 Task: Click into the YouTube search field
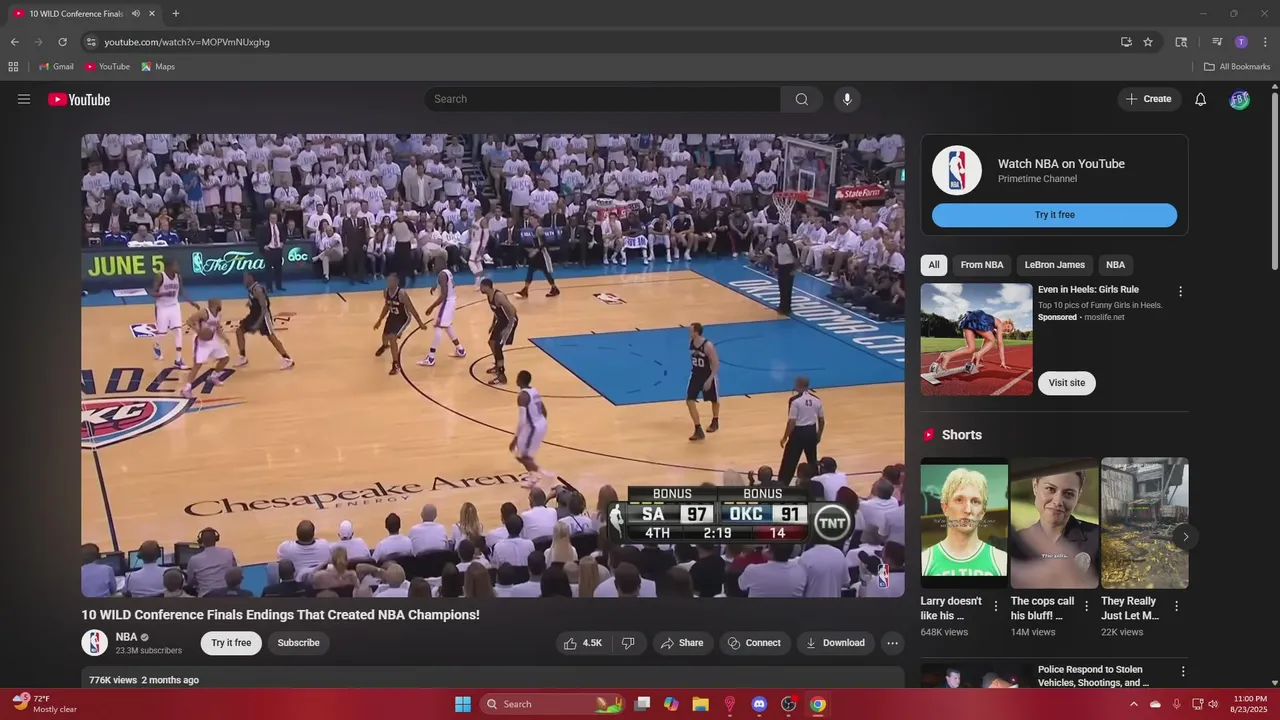point(602,99)
